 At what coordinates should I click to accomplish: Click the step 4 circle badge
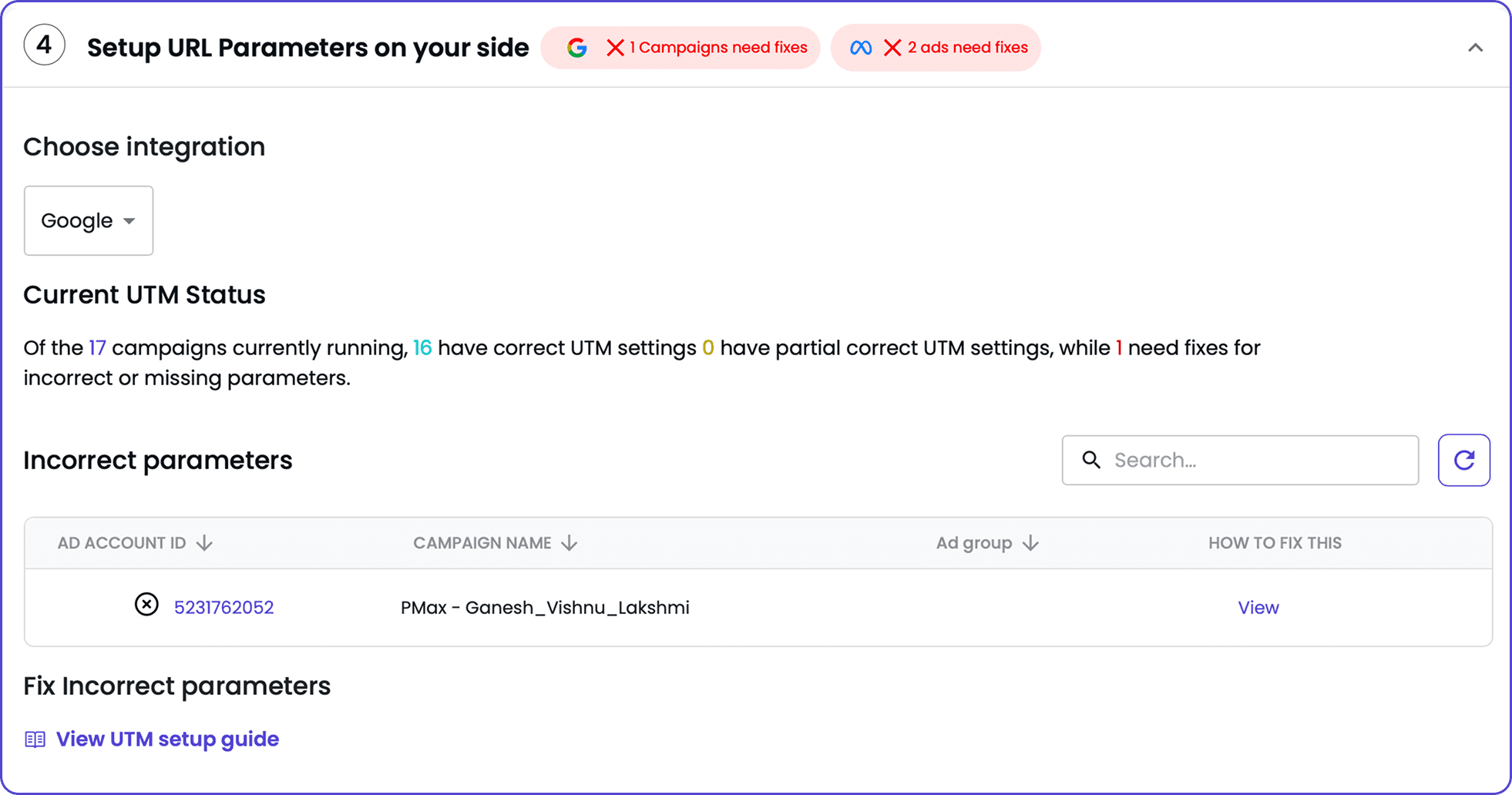point(44,44)
